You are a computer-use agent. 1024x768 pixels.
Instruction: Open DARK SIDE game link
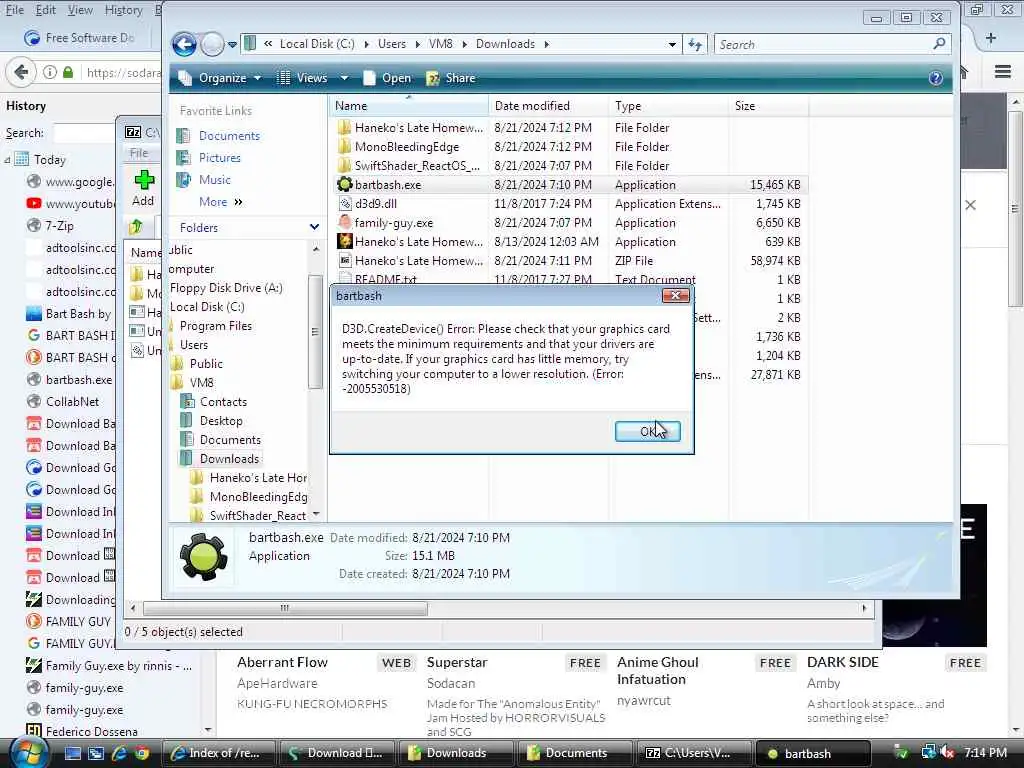click(842, 662)
